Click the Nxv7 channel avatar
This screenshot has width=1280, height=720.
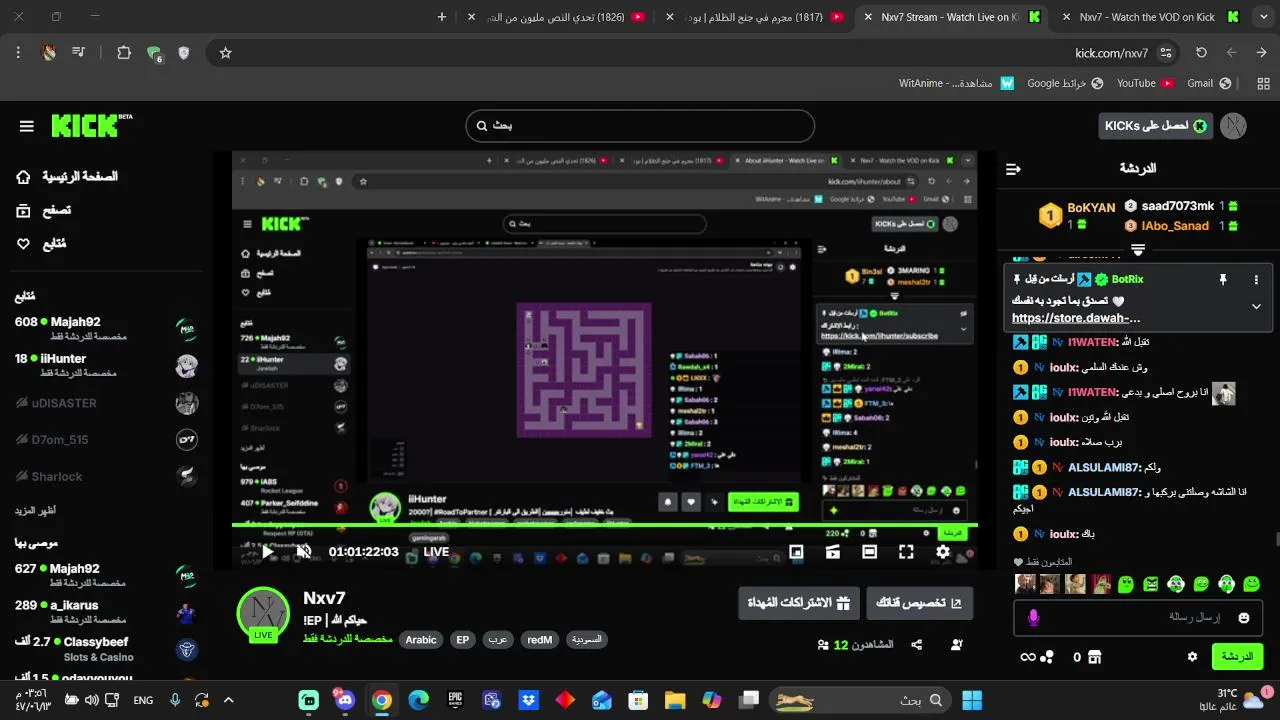pos(263,613)
